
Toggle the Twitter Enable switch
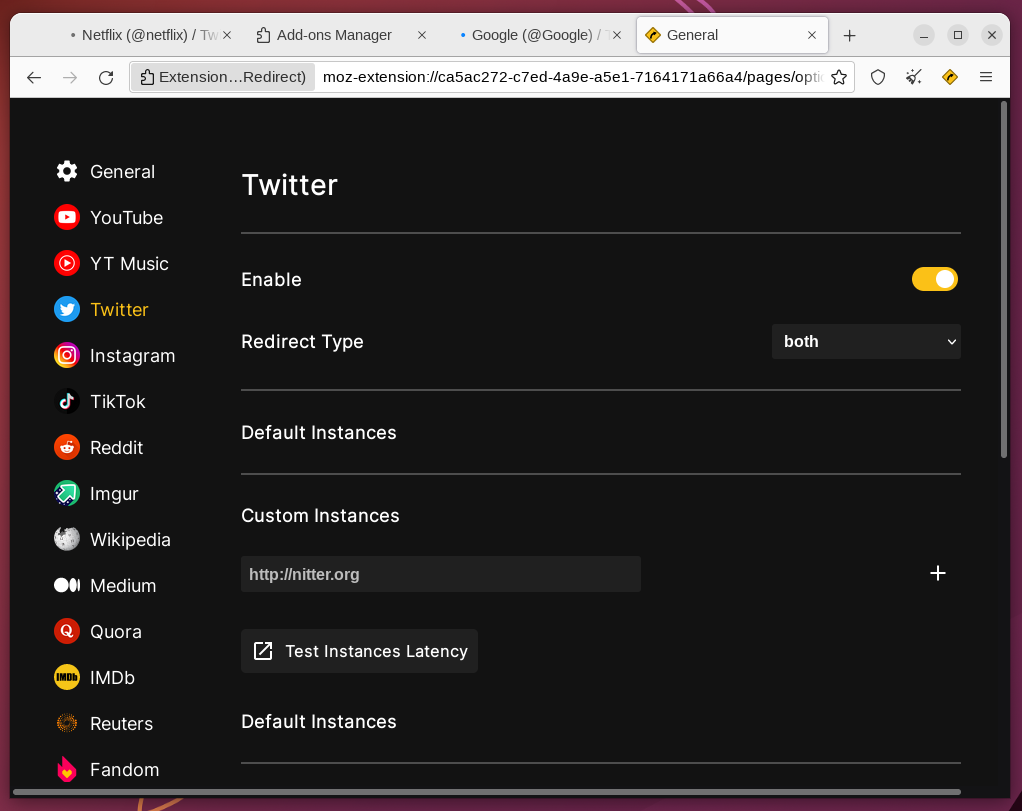point(935,279)
